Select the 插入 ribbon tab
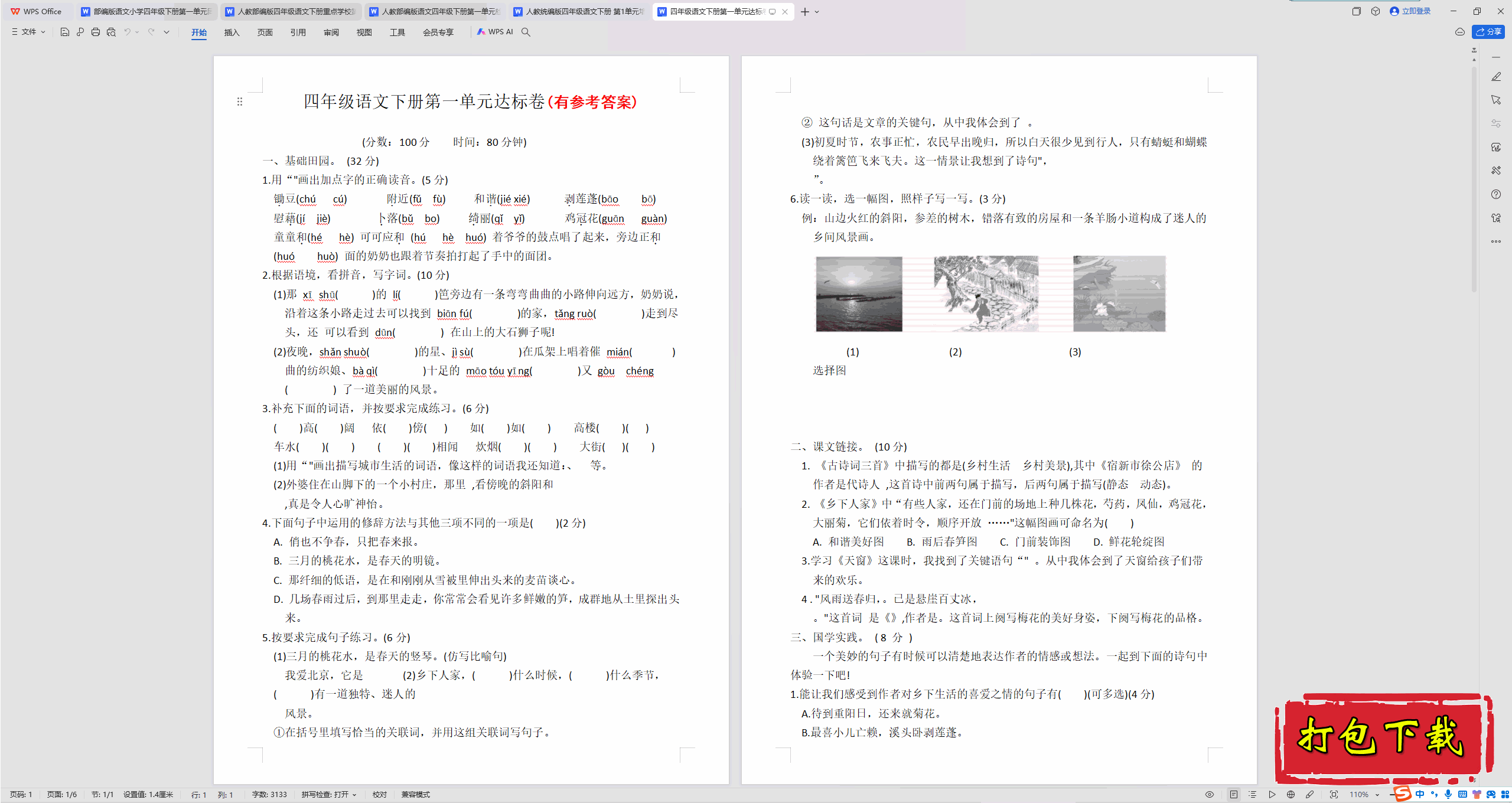This screenshot has width=1512, height=803. coord(232,32)
